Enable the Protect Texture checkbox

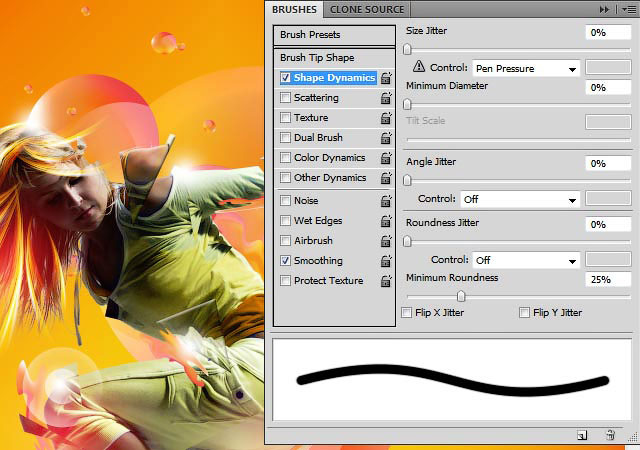285,281
